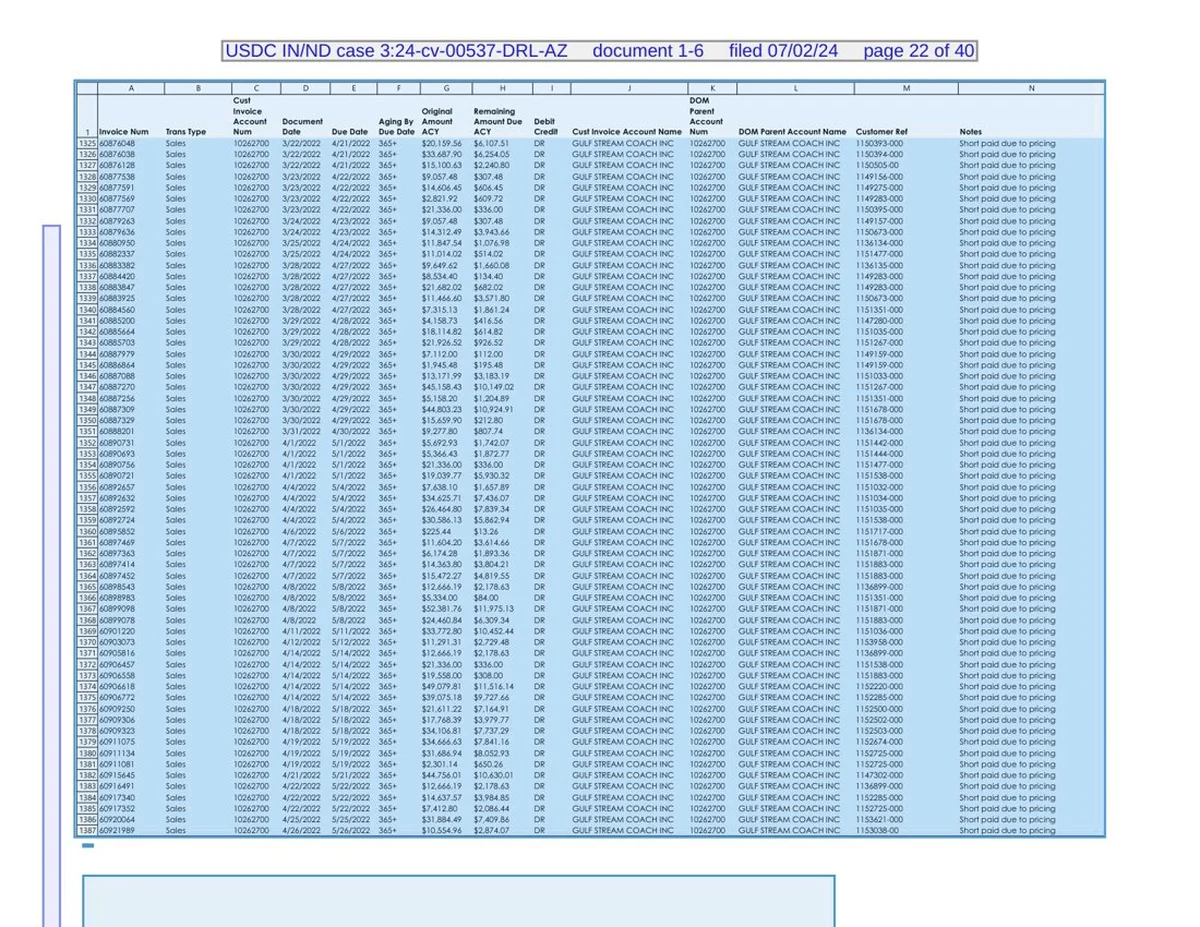Click original amount $52,381.76
The width and height of the screenshot is (1200, 927).
pyautogui.click(x=442, y=609)
